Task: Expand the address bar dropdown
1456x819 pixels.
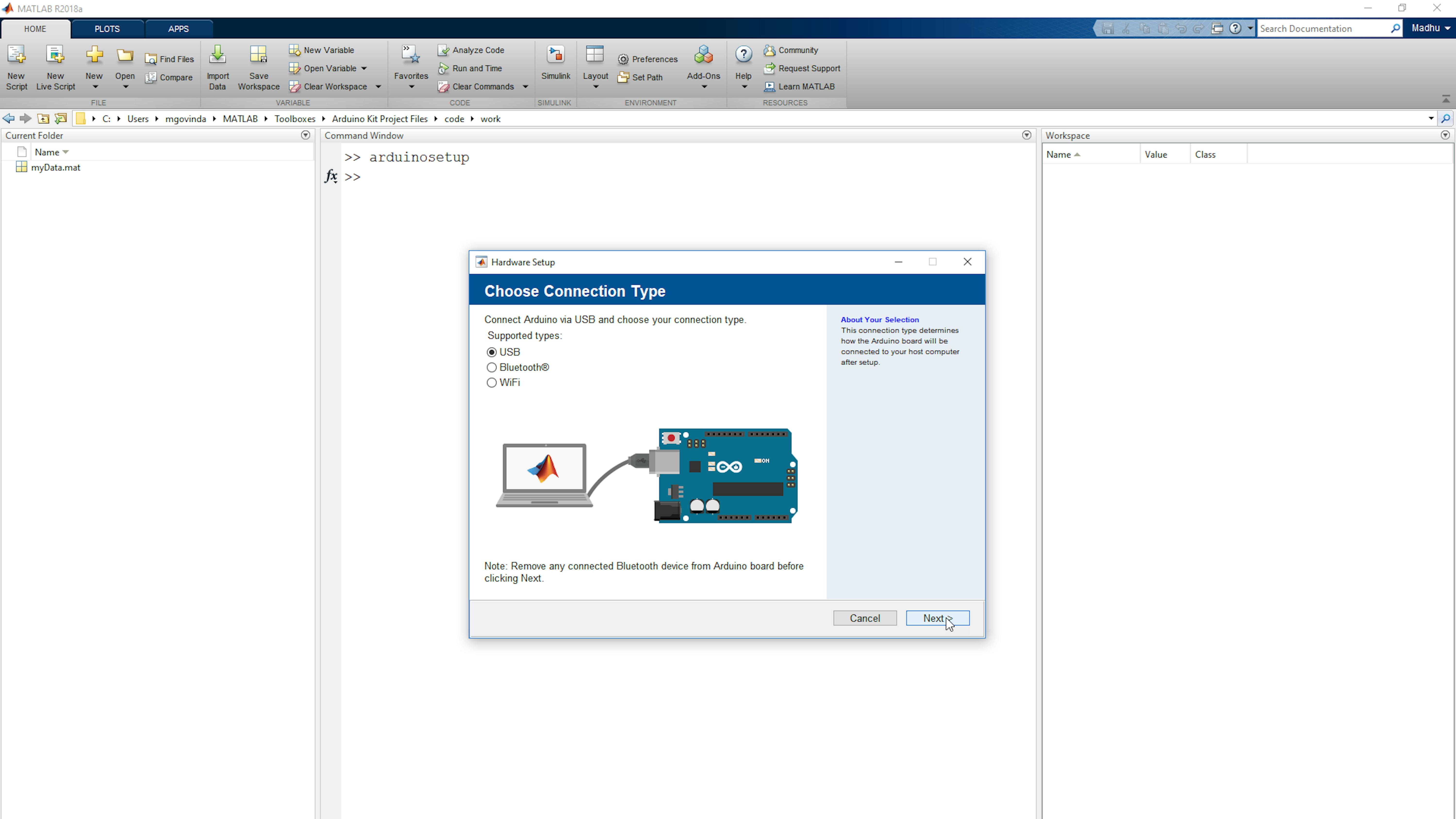Action: coord(1431,119)
